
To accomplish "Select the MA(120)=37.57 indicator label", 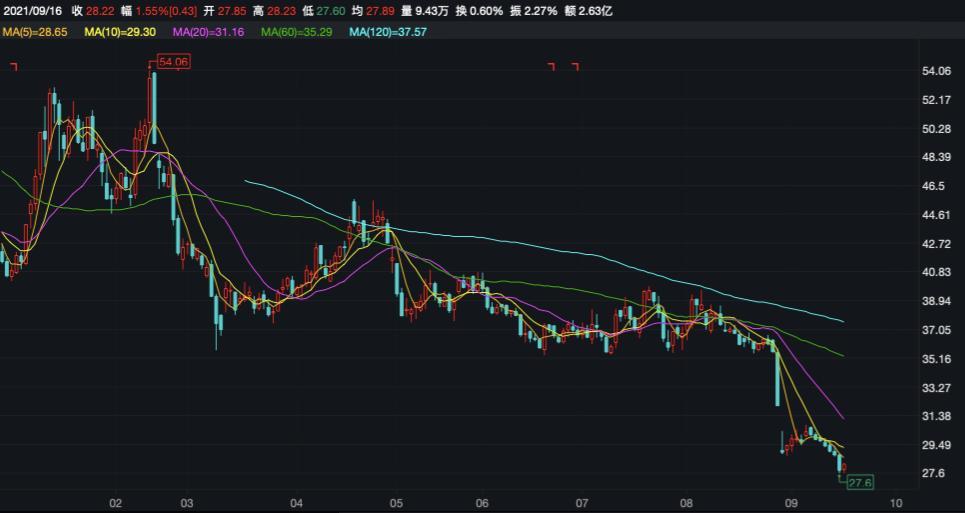I will 388,31.
